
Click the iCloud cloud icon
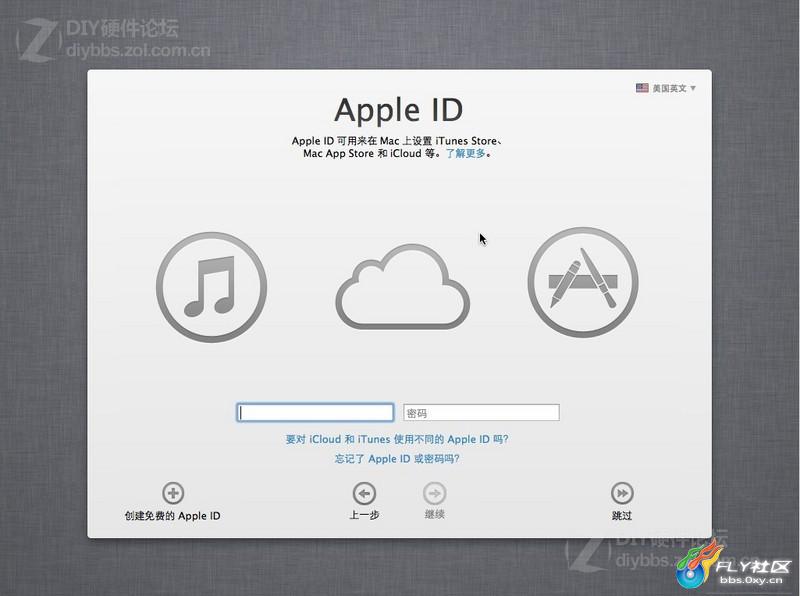click(403, 286)
